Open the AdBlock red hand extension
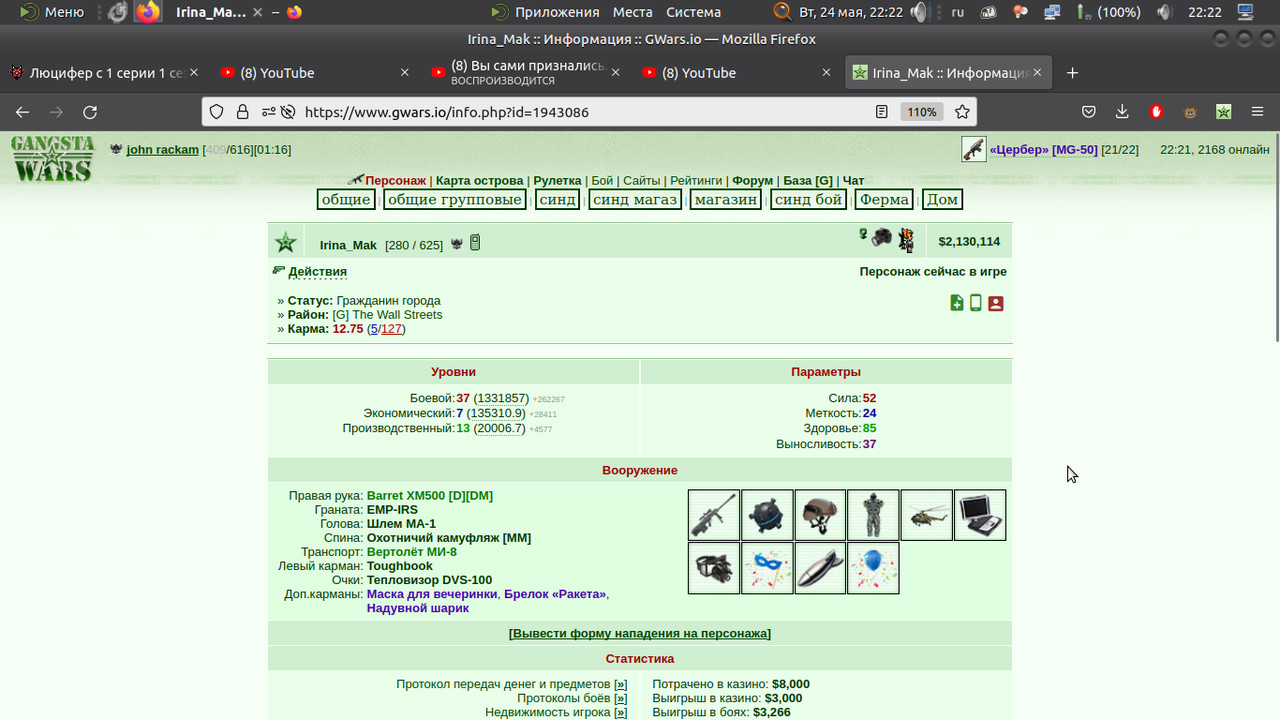 click(1156, 112)
